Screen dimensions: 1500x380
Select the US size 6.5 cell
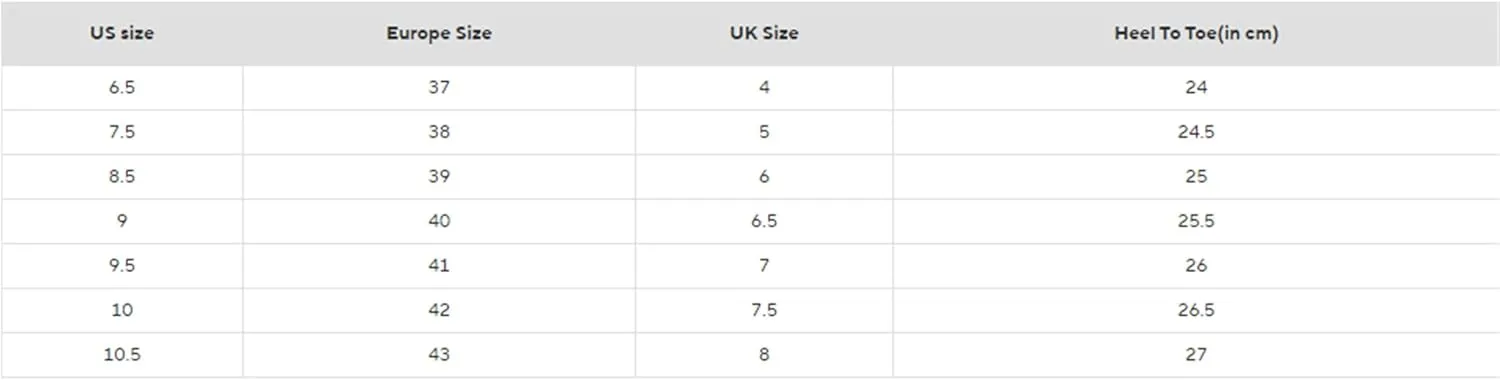[122, 88]
